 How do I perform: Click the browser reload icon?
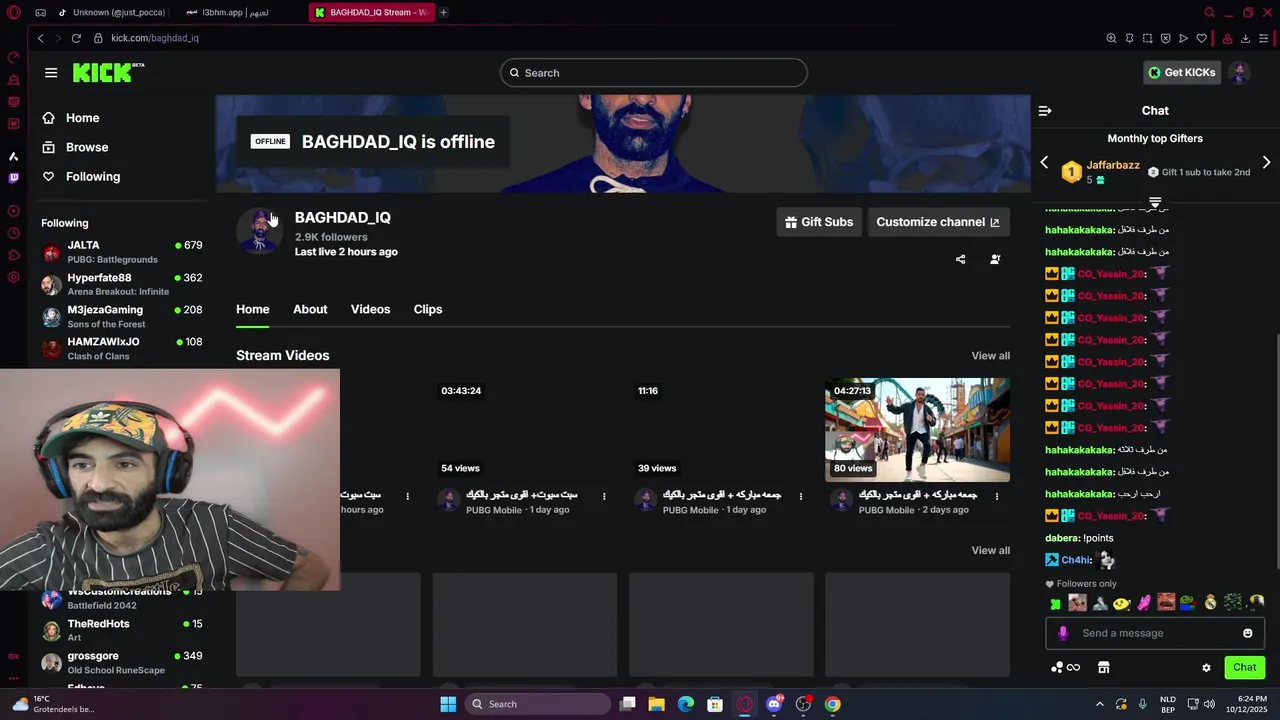[x=76, y=38]
